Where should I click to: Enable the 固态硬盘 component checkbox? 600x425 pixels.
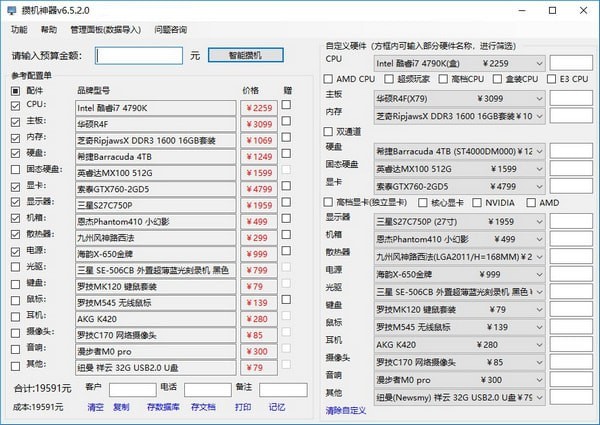(x=15, y=170)
